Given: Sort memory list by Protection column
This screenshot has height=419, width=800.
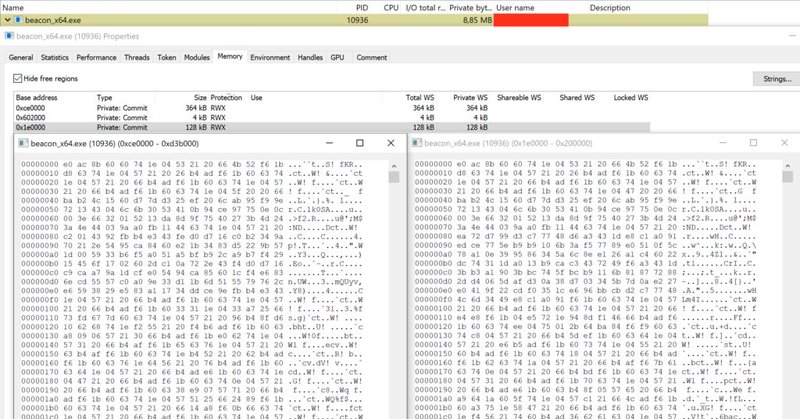Looking at the screenshot, I should (226, 97).
